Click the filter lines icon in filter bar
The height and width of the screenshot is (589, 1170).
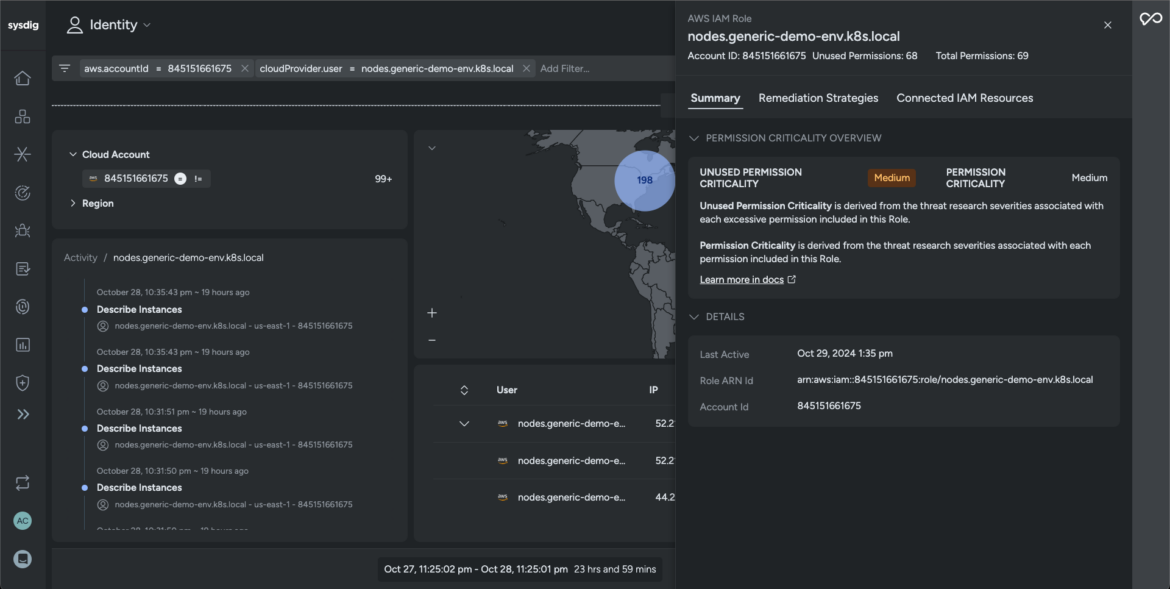pyautogui.click(x=65, y=68)
